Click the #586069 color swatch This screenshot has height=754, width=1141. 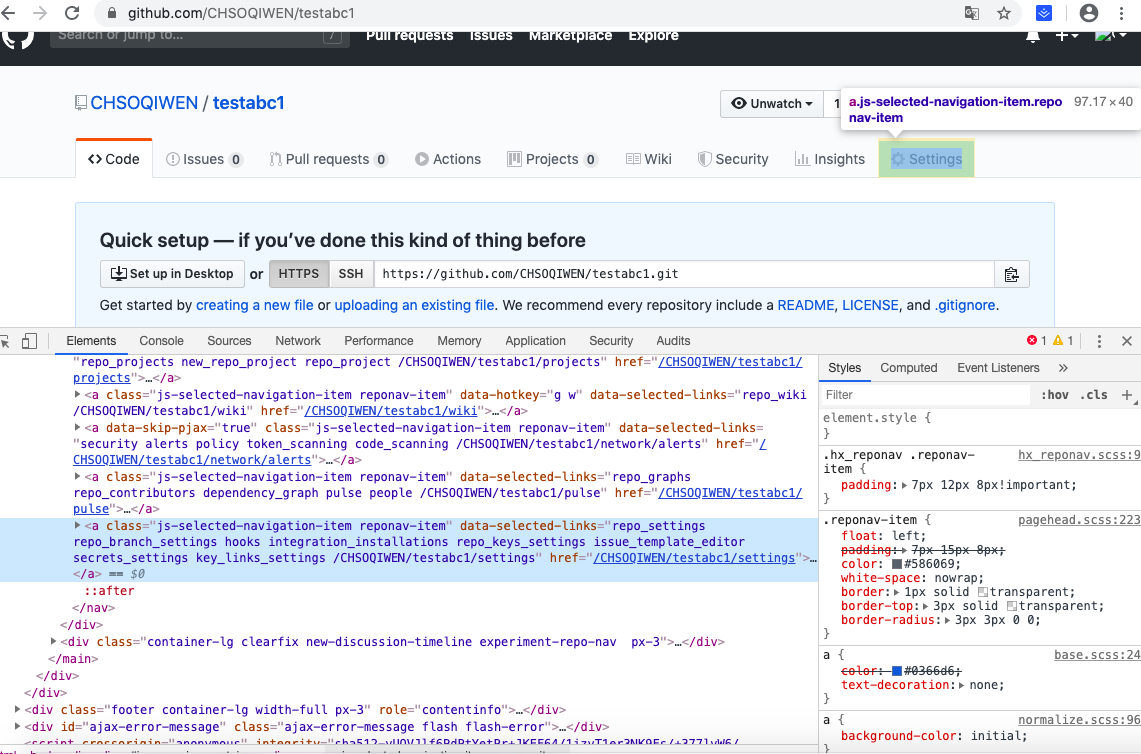896,564
